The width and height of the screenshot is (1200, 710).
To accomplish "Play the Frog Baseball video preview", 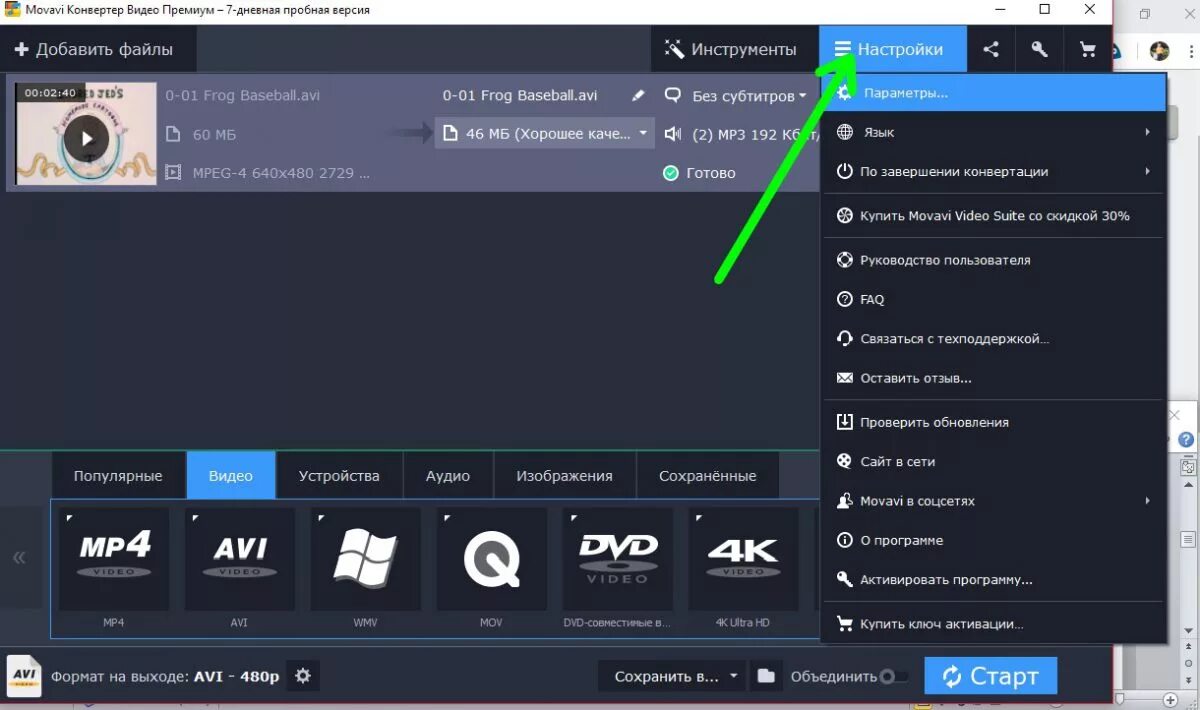I will 87,139.
